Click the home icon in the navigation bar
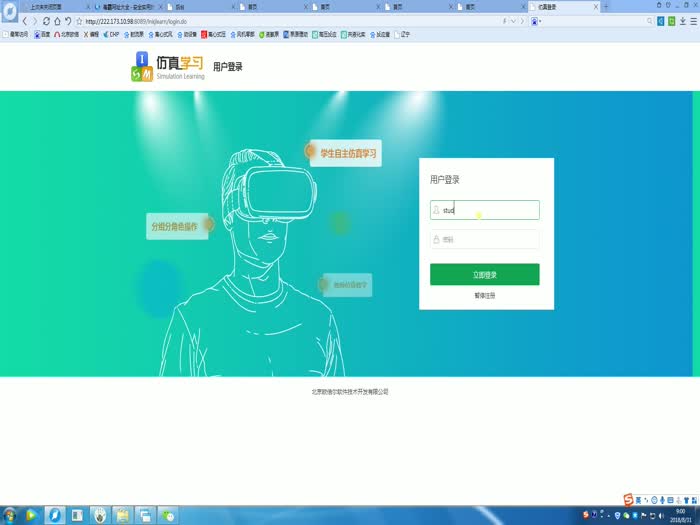The image size is (700, 525). [57, 21]
